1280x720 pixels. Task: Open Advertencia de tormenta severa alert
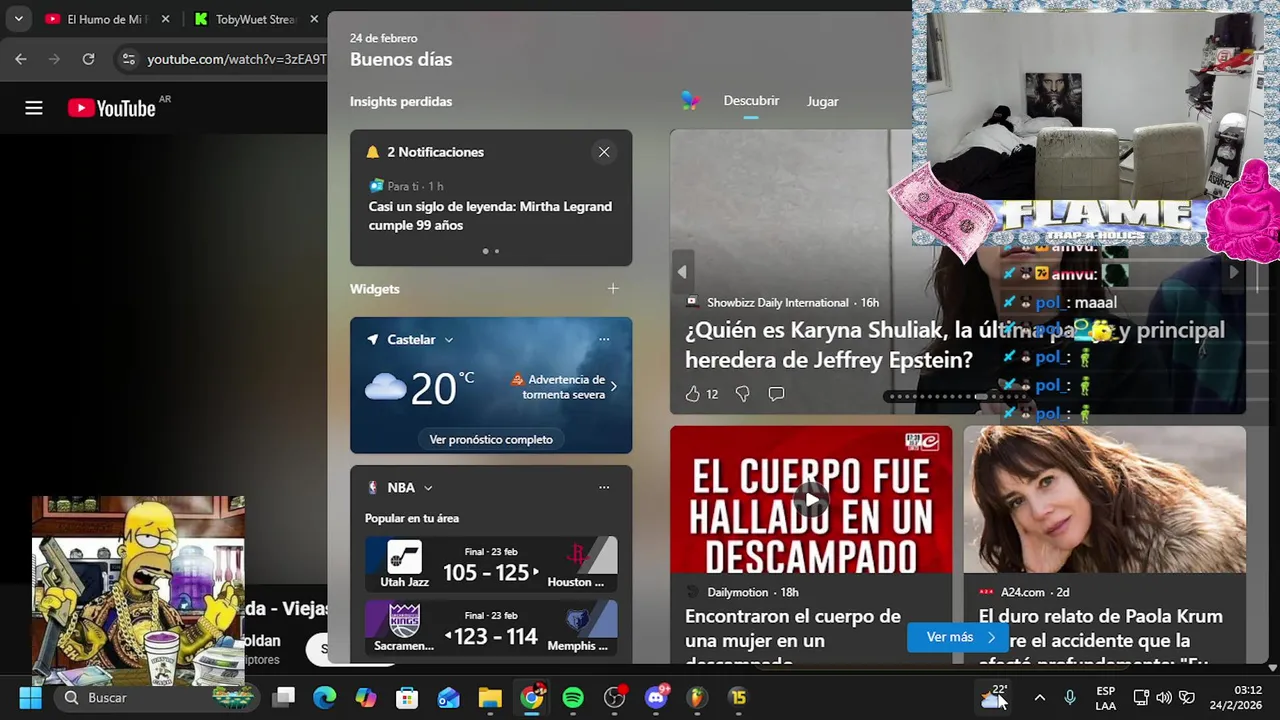click(x=564, y=387)
